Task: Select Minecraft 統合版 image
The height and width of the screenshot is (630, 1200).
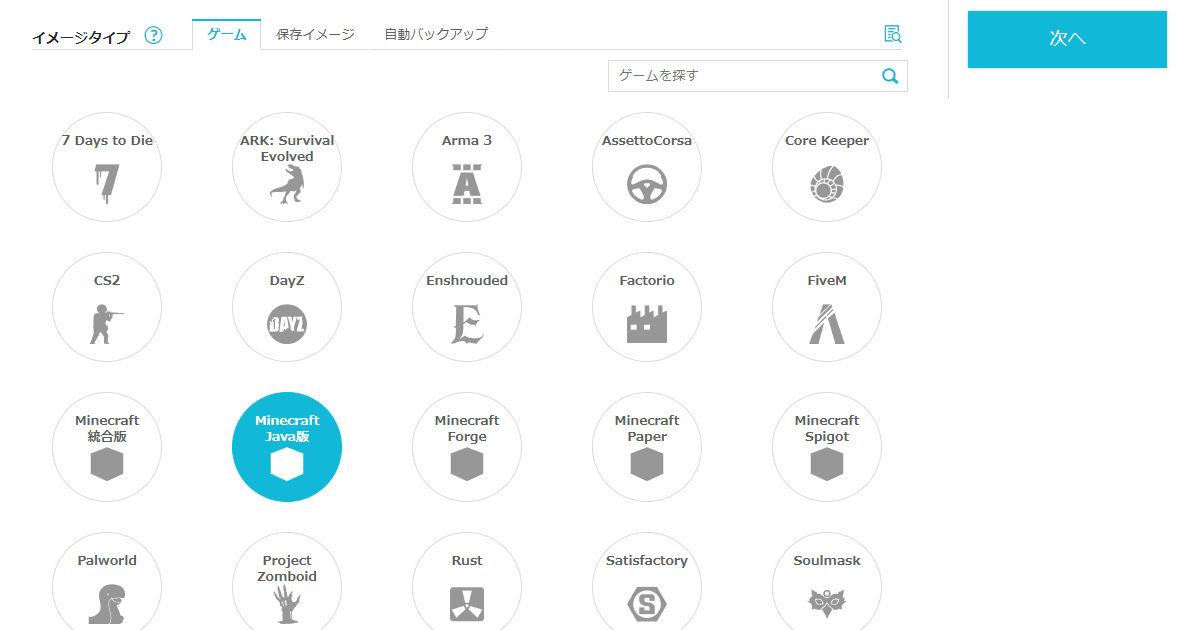Action: tap(107, 447)
